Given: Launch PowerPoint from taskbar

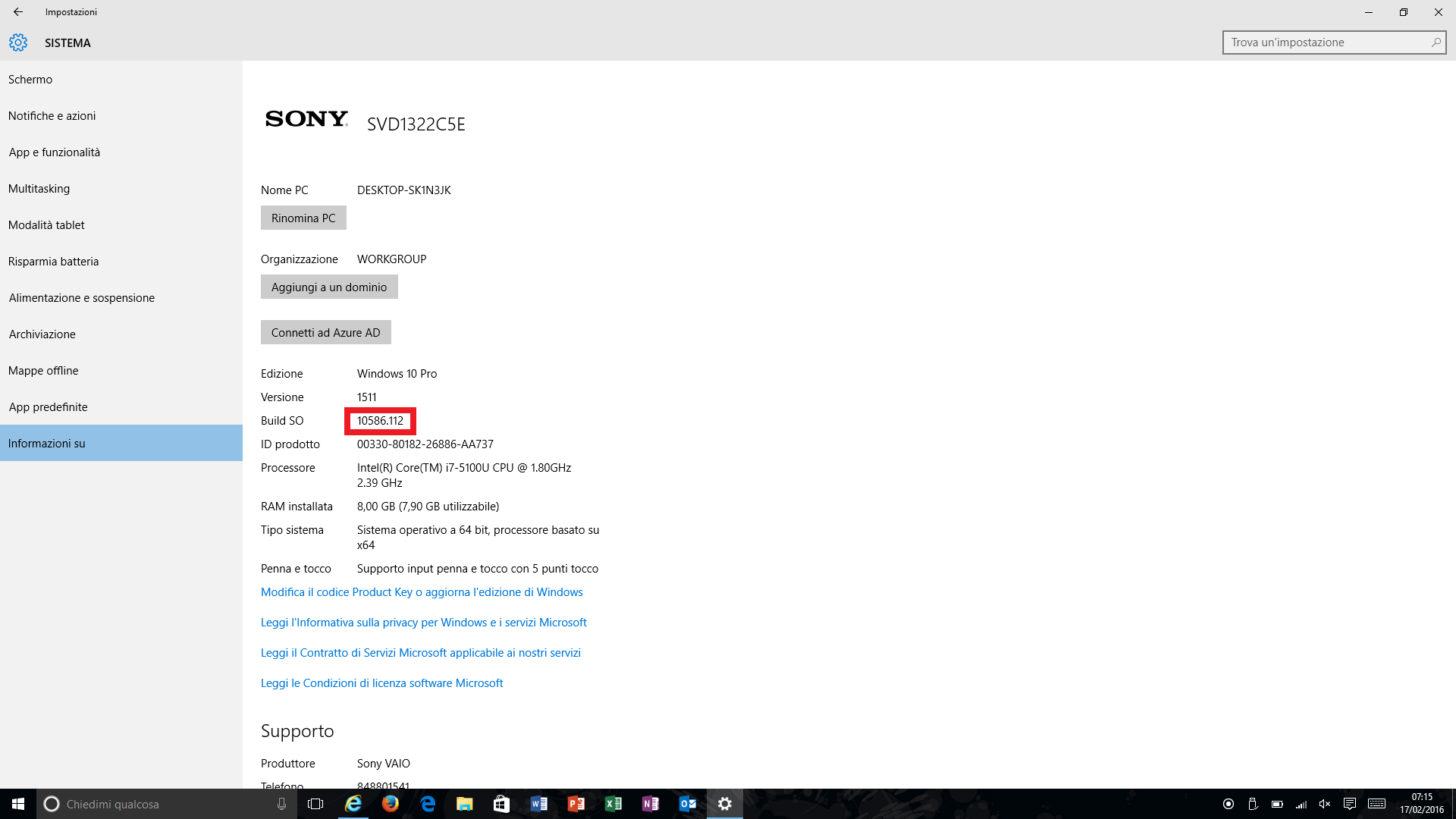Looking at the screenshot, I should pyautogui.click(x=576, y=804).
